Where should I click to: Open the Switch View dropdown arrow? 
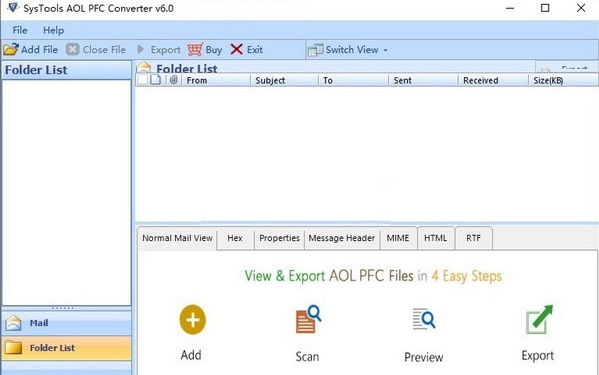[385, 50]
